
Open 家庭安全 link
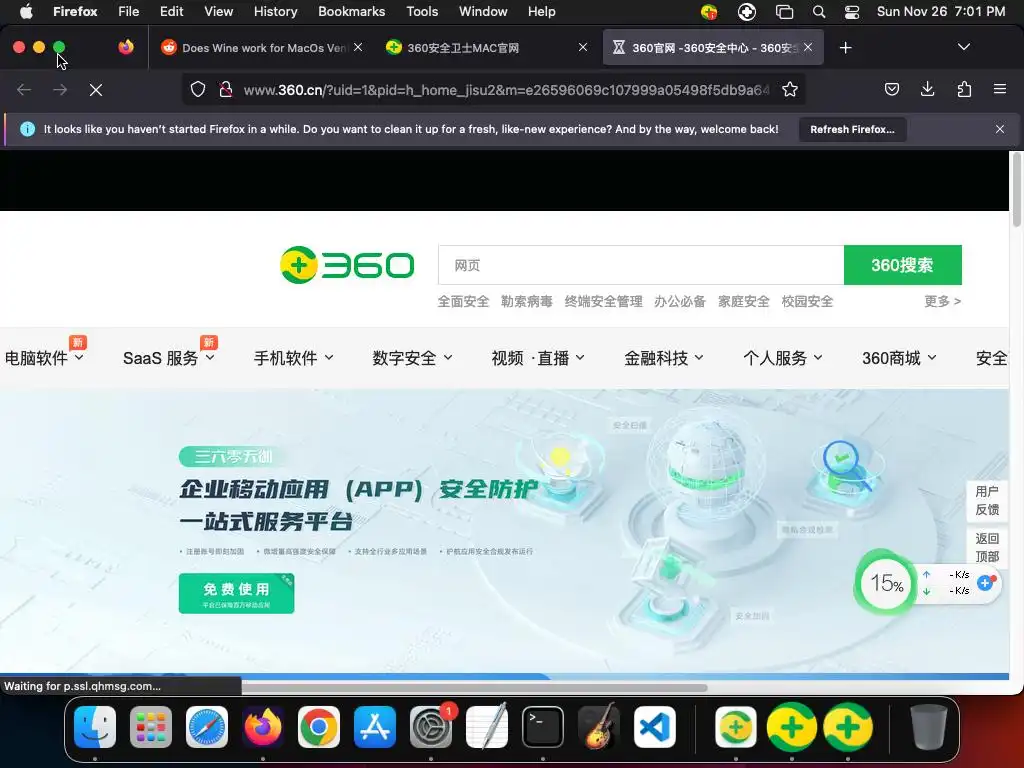click(x=744, y=302)
